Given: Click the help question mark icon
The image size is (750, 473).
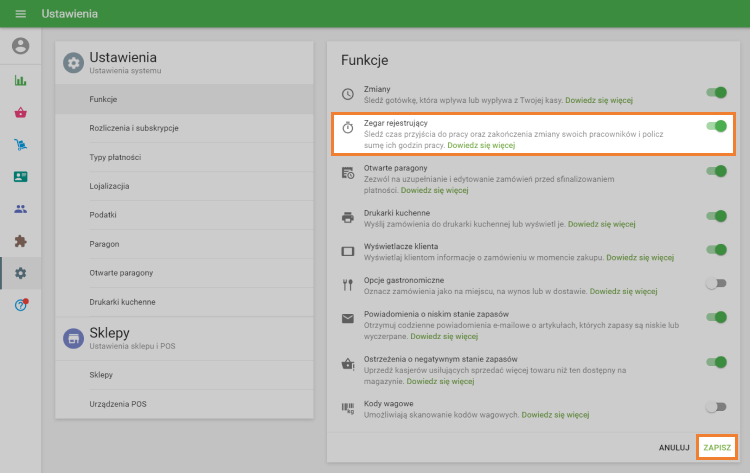Looking at the screenshot, I should pos(20,304).
